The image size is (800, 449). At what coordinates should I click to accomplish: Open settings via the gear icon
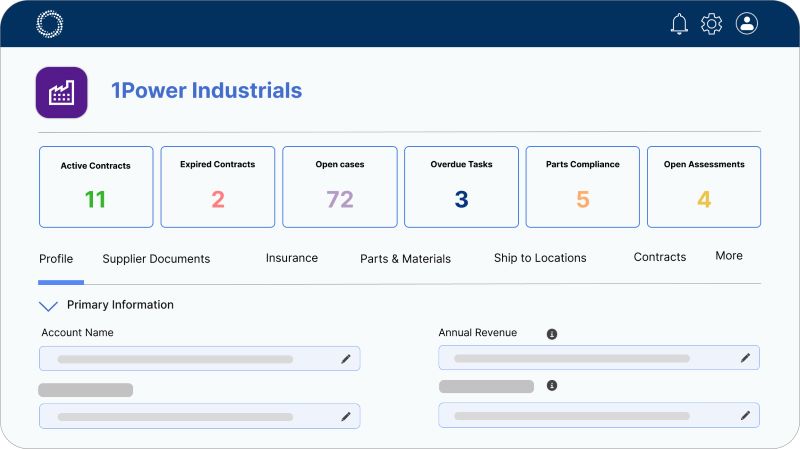(711, 24)
